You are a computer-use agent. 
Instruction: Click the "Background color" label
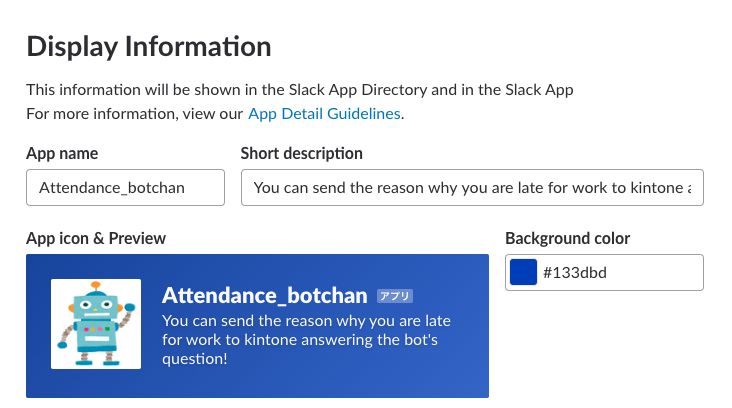pyautogui.click(x=567, y=238)
